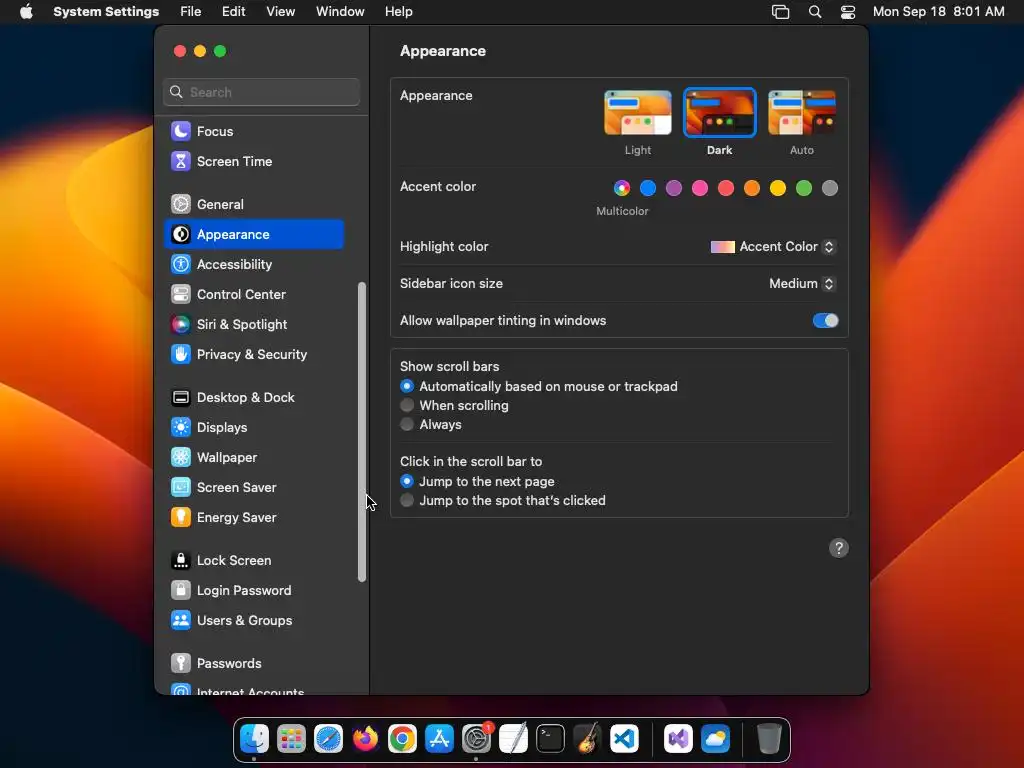
Task: Click Privacy & Security hand icon
Action: coord(181,355)
